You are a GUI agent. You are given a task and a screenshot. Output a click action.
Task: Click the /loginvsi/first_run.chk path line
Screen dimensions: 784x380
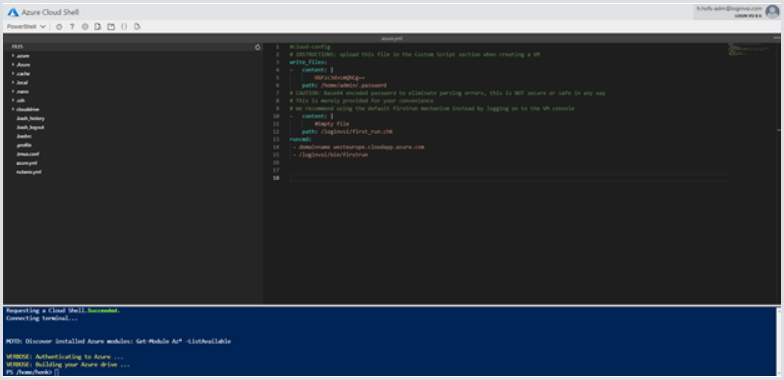[x=348, y=132]
